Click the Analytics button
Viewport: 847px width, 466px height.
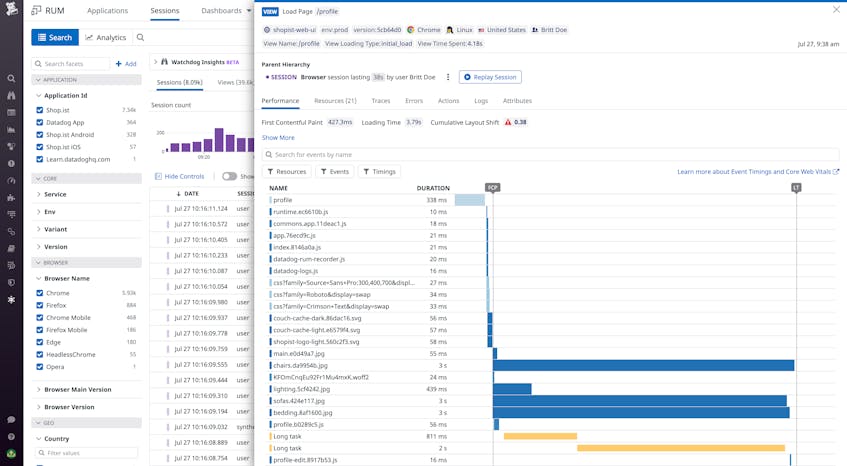tap(105, 37)
